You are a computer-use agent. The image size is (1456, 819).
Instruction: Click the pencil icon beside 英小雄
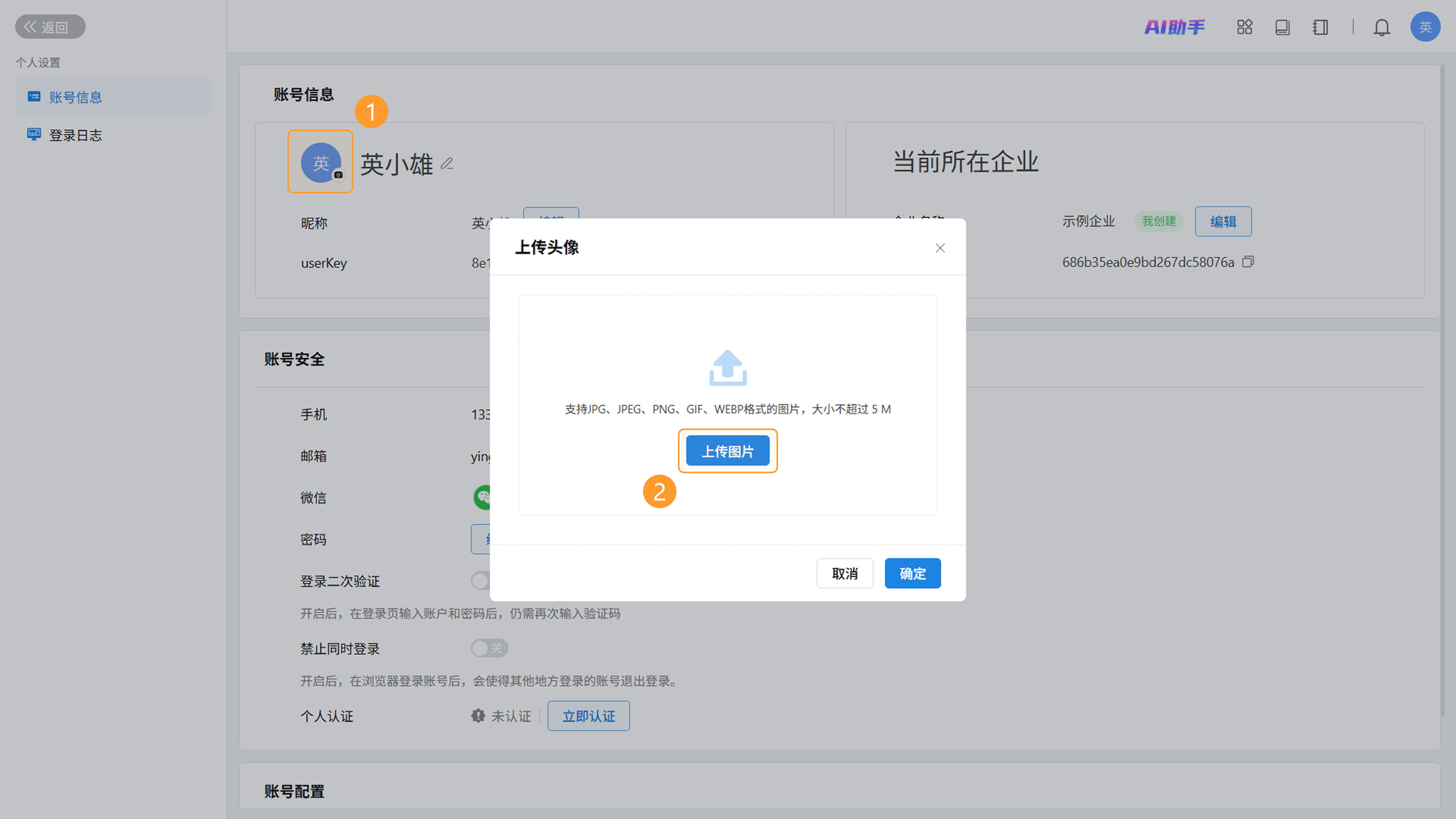coord(447,164)
